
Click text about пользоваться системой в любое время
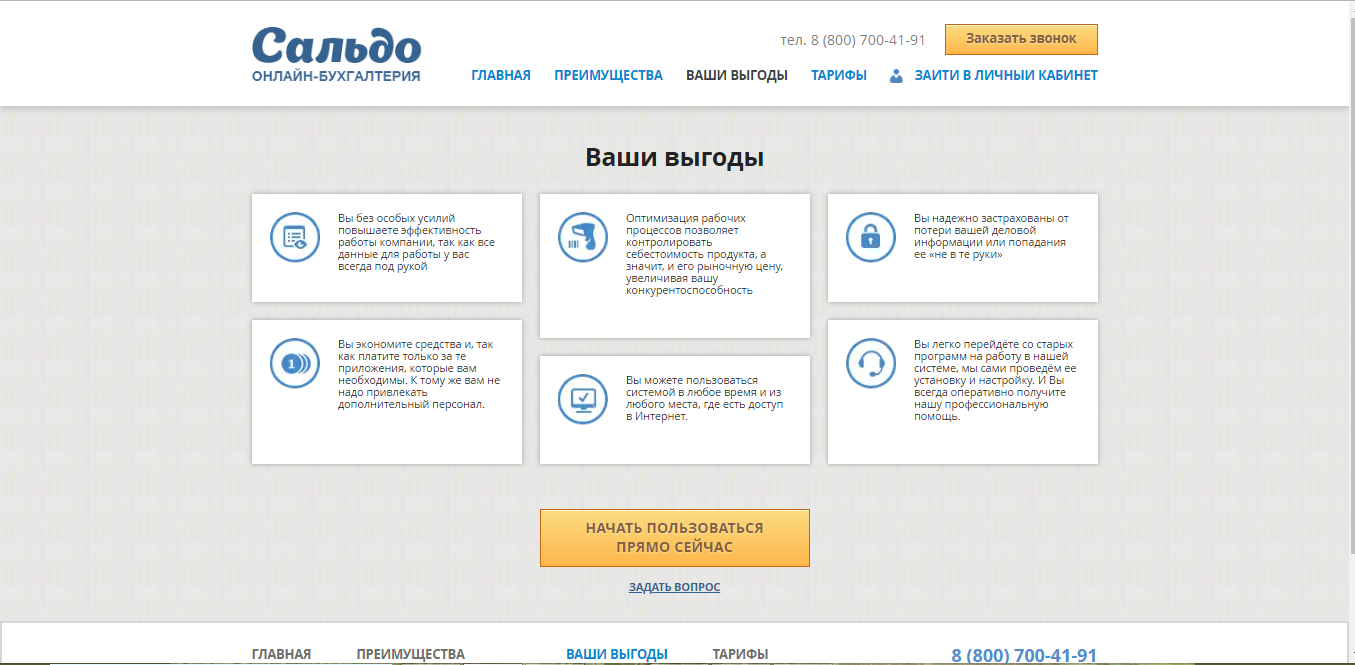pyautogui.click(x=705, y=398)
